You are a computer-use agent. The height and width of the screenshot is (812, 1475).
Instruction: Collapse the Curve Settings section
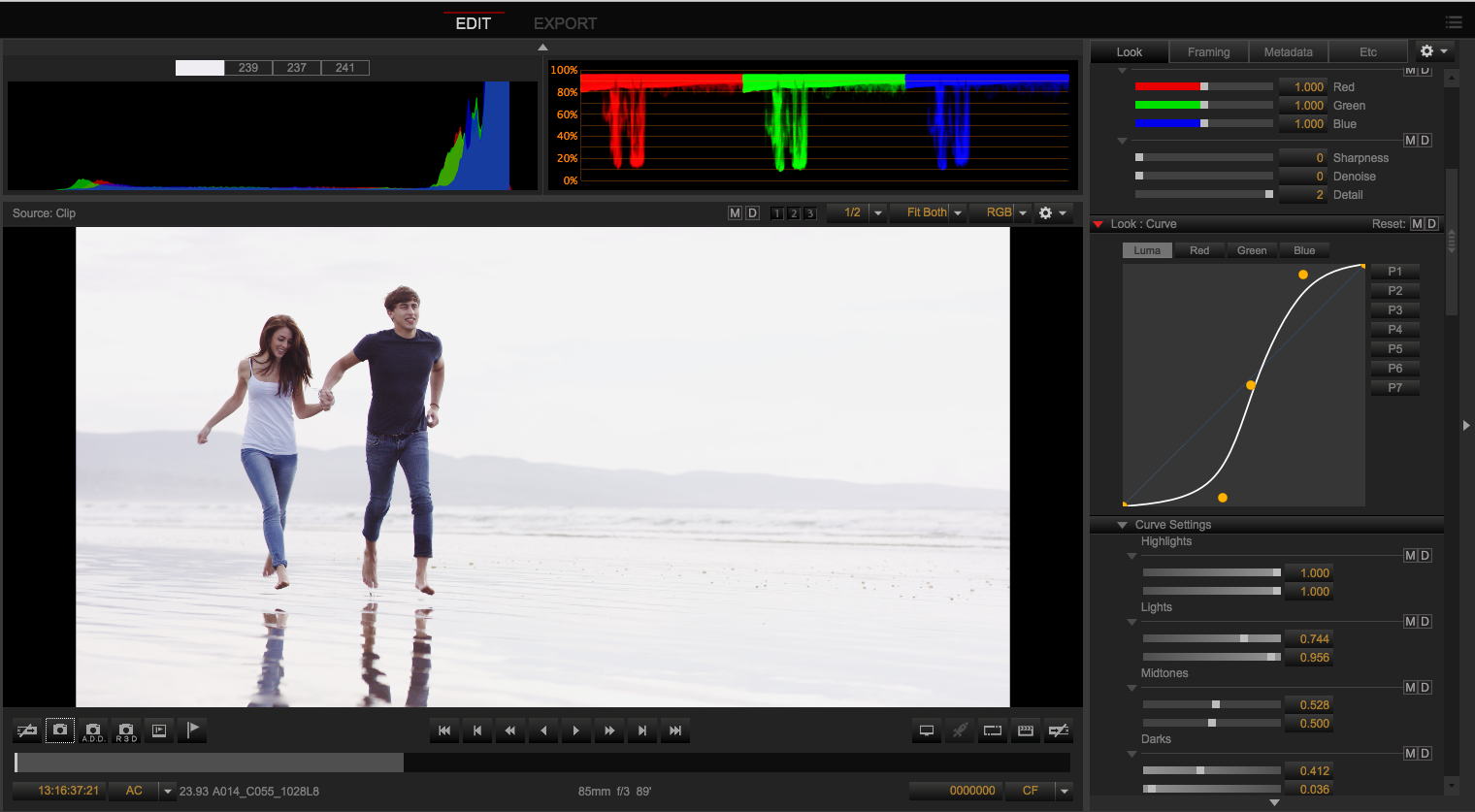(x=1123, y=525)
